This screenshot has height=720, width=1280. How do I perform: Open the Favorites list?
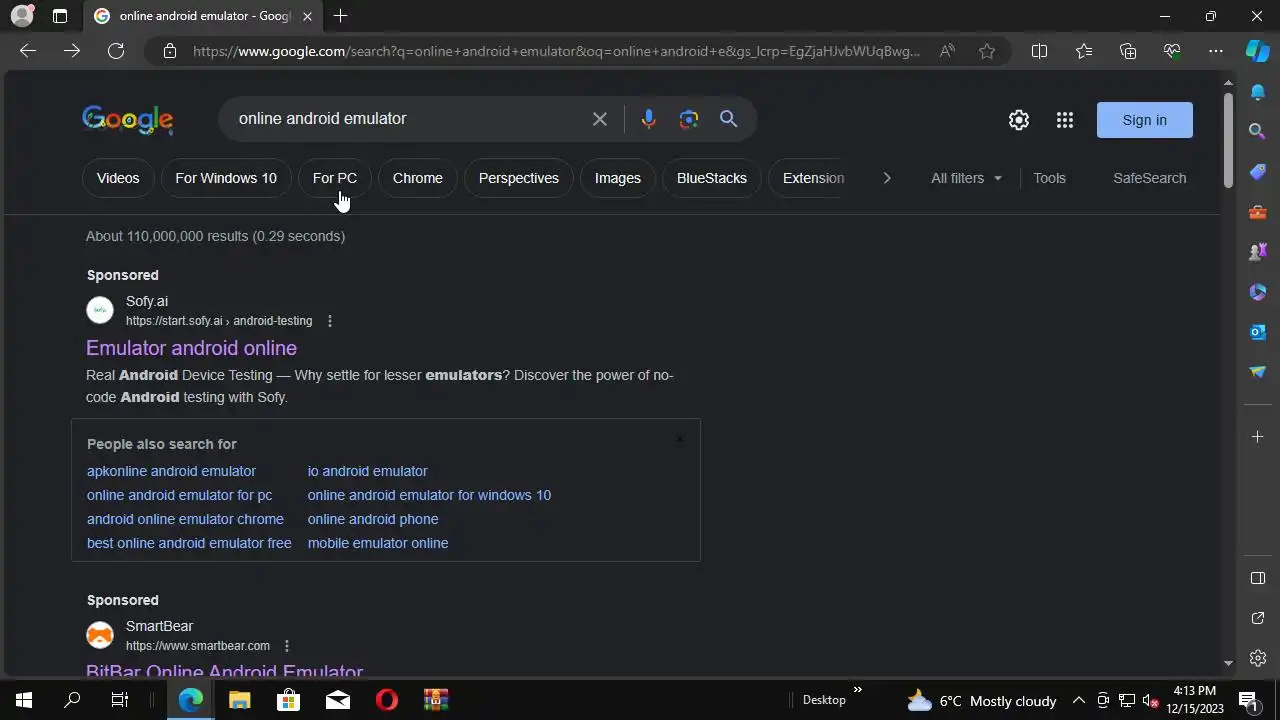(x=1084, y=51)
